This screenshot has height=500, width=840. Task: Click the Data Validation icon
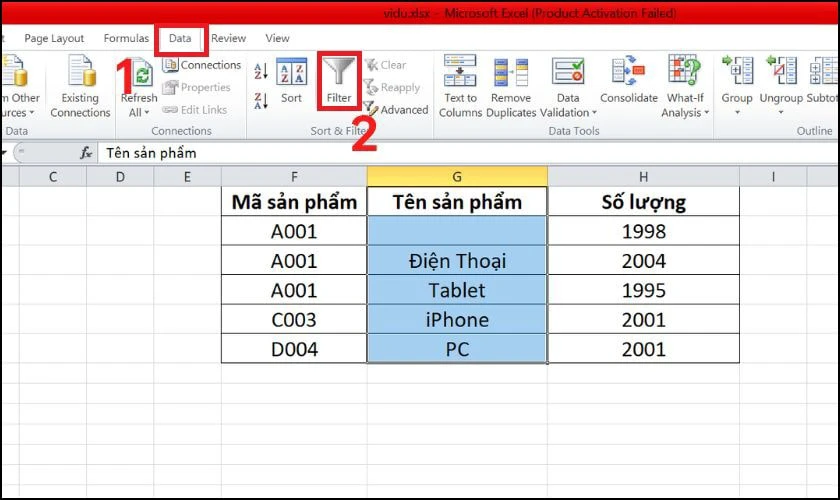pos(568,72)
